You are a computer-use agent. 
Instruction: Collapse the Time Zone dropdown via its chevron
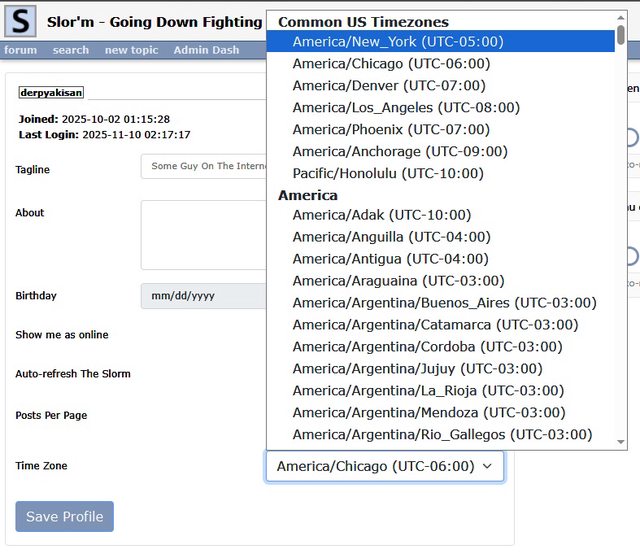coord(487,466)
